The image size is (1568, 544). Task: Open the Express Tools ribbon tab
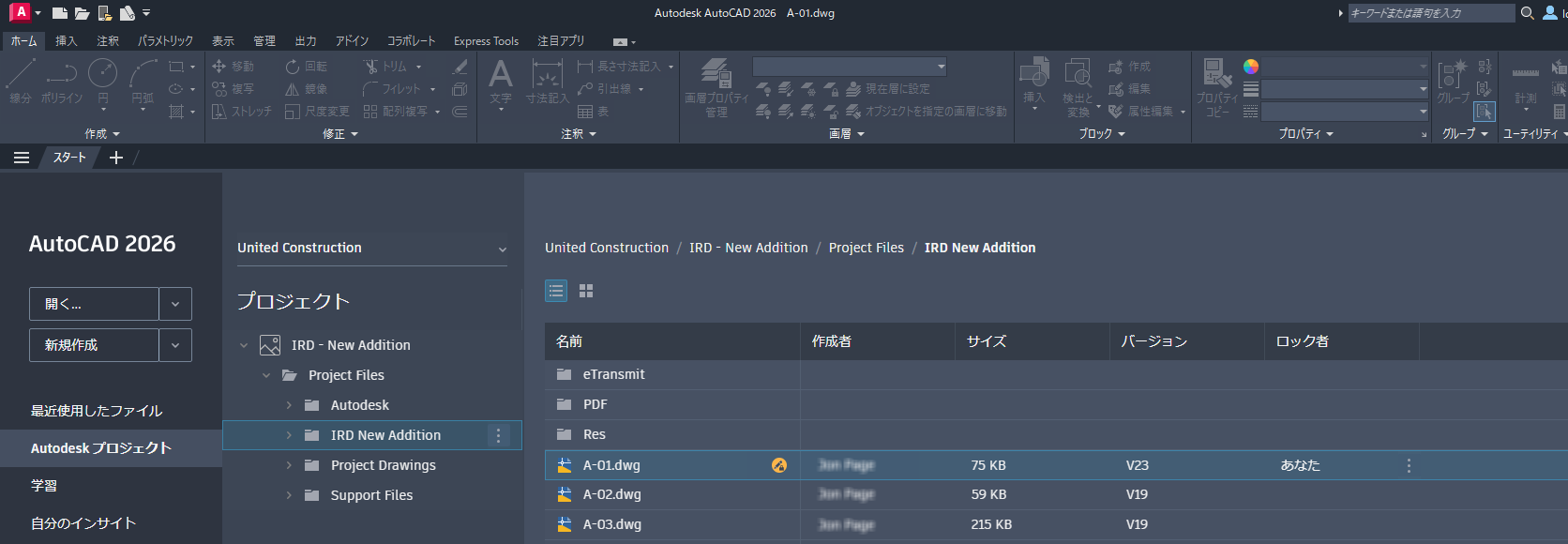486,41
